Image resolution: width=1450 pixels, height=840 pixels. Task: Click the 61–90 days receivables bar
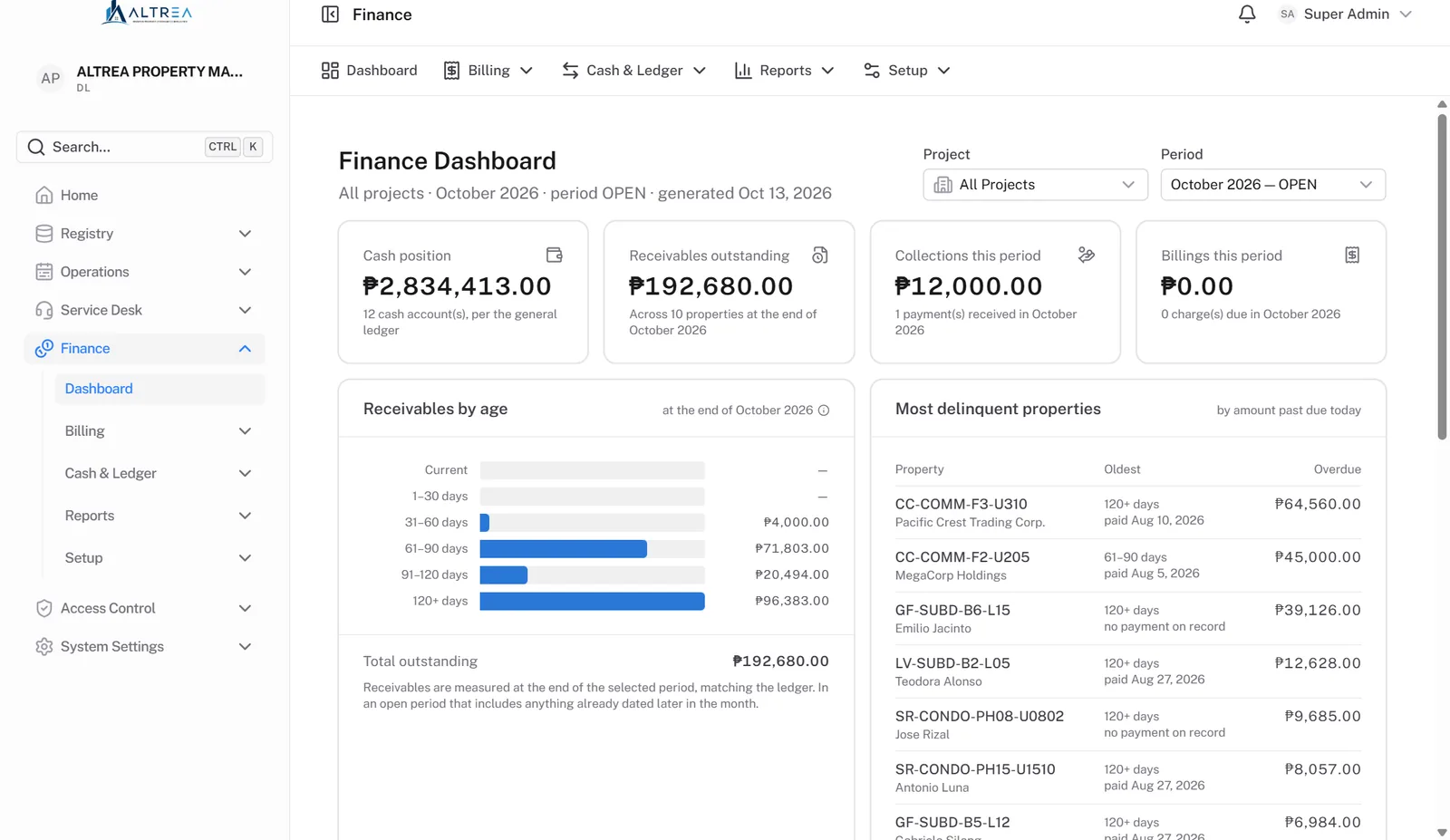pos(563,549)
